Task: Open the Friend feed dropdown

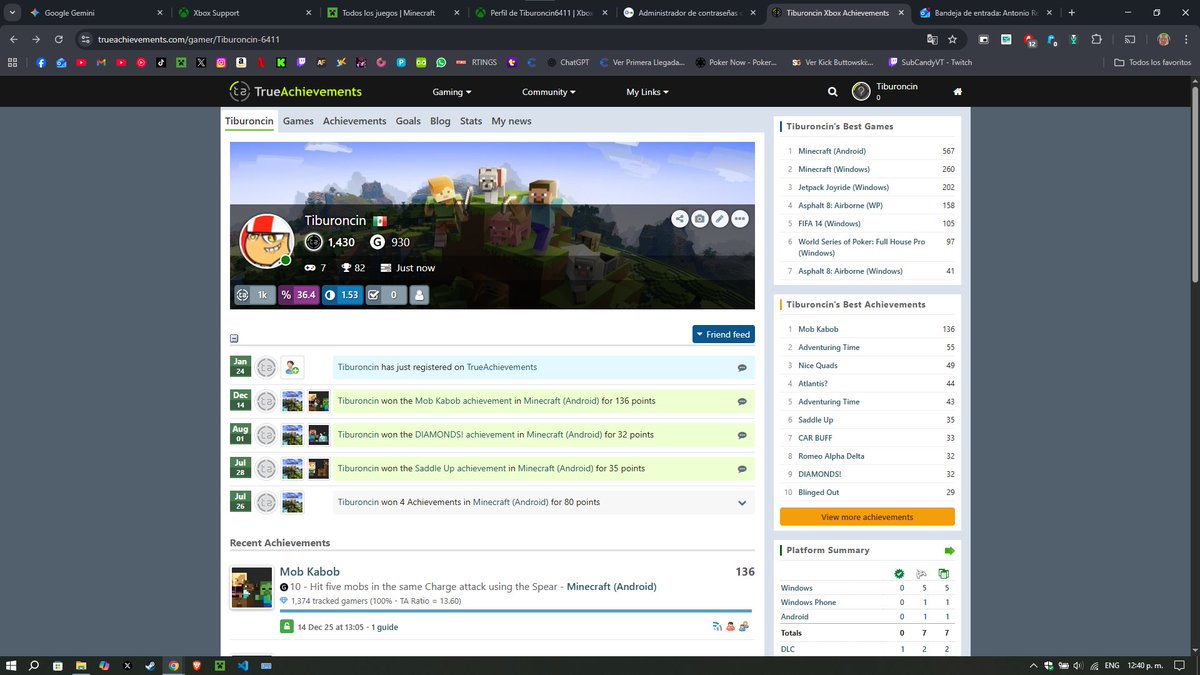Action: (724, 334)
